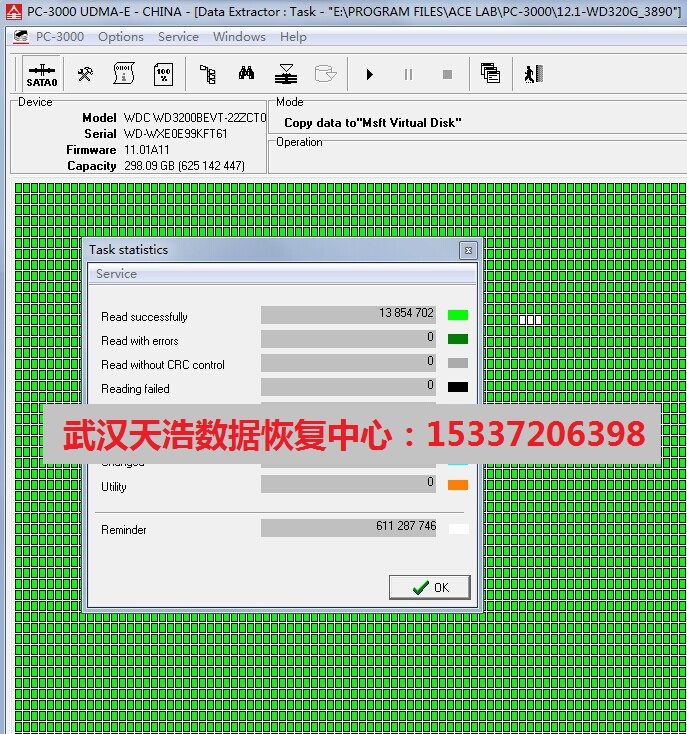Open the Windows menu
This screenshot has height=734, width=687.
click(239, 37)
